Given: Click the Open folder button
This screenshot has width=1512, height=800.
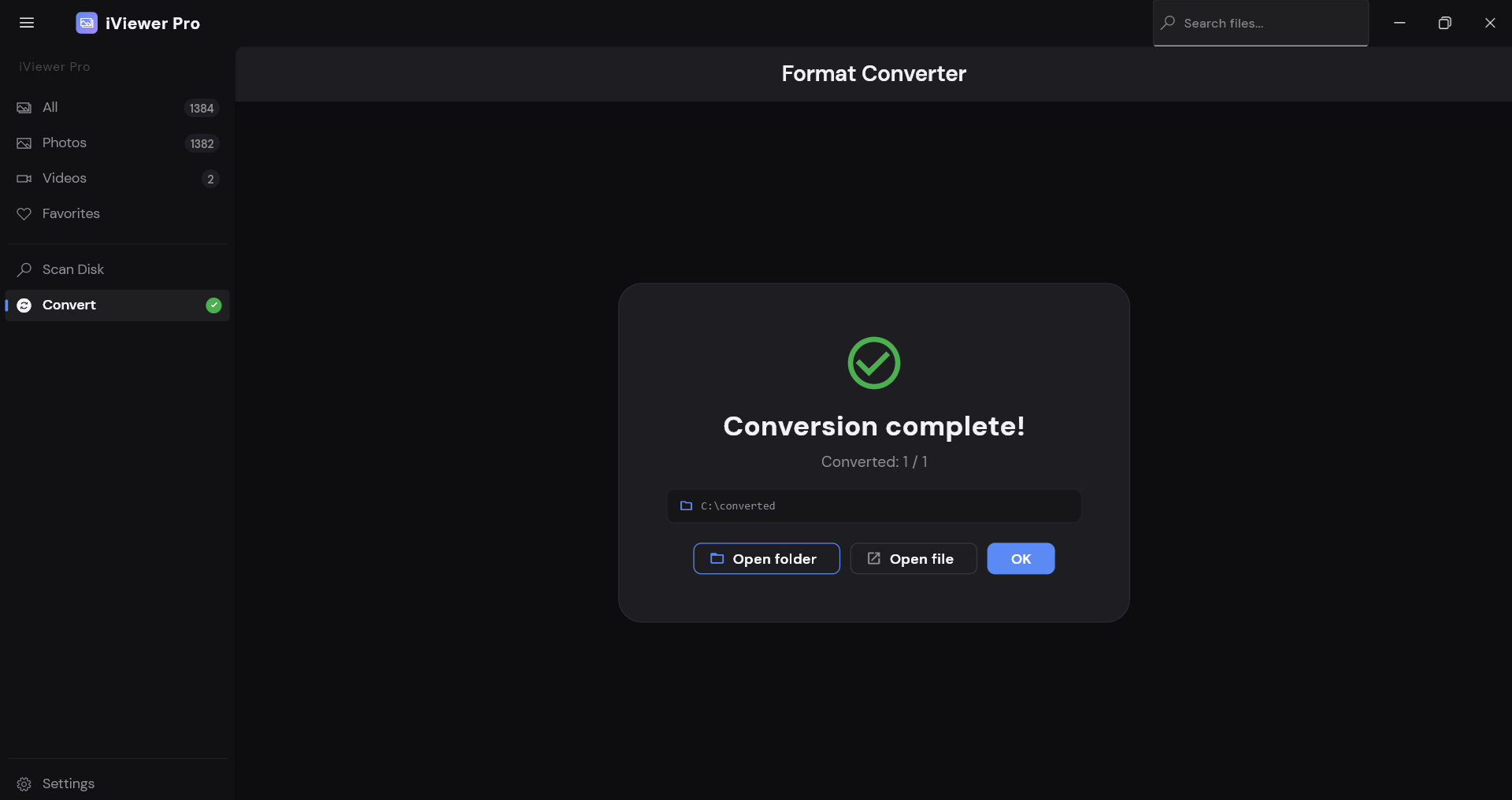Looking at the screenshot, I should (766, 559).
